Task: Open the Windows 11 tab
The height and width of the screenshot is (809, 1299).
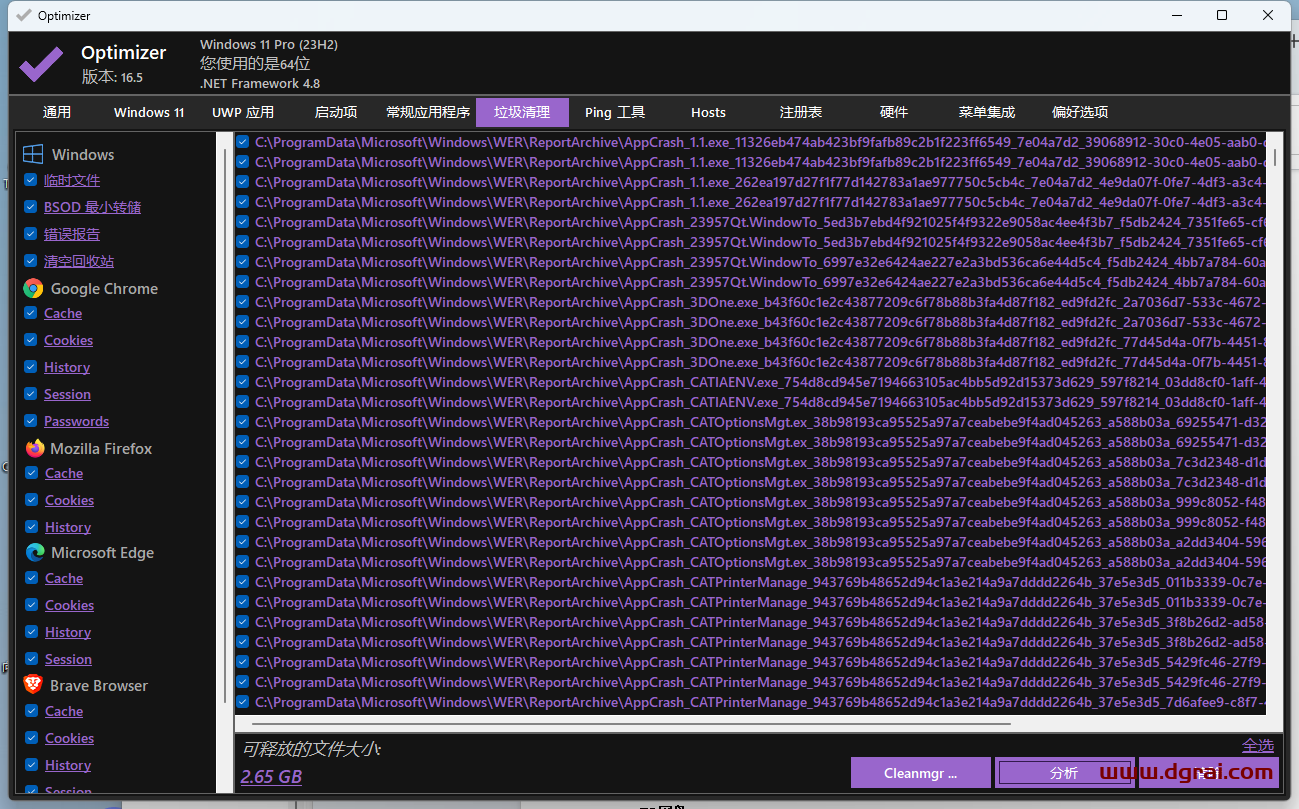Action: click(x=149, y=112)
